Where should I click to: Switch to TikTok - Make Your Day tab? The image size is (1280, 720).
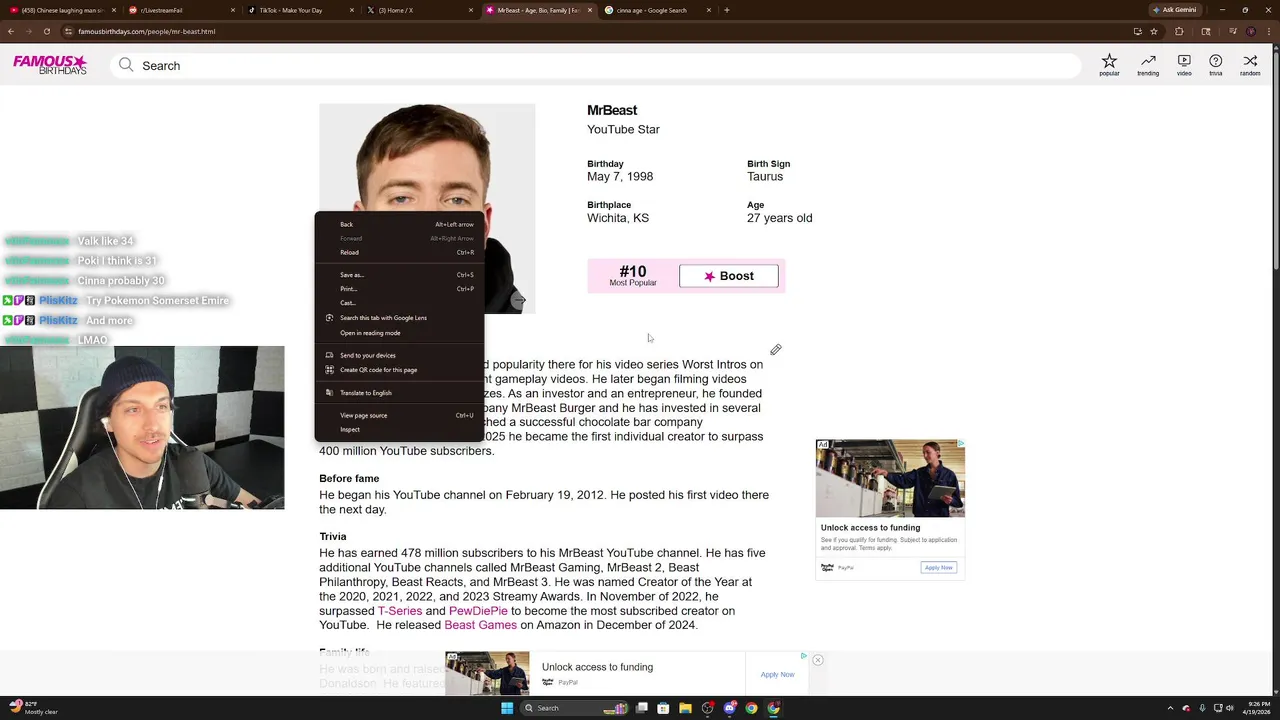pyautogui.click(x=300, y=10)
